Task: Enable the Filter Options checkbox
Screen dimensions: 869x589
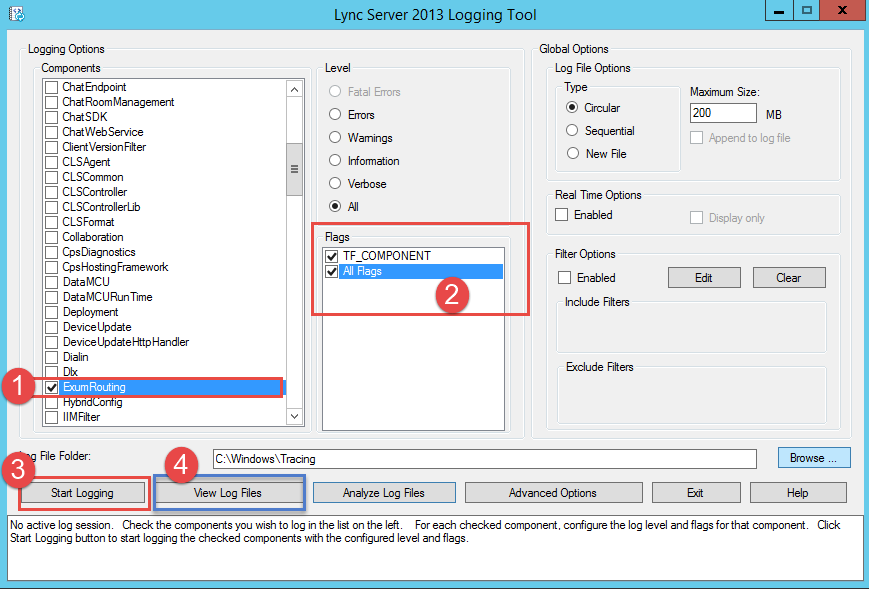Action: tap(564, 278)
